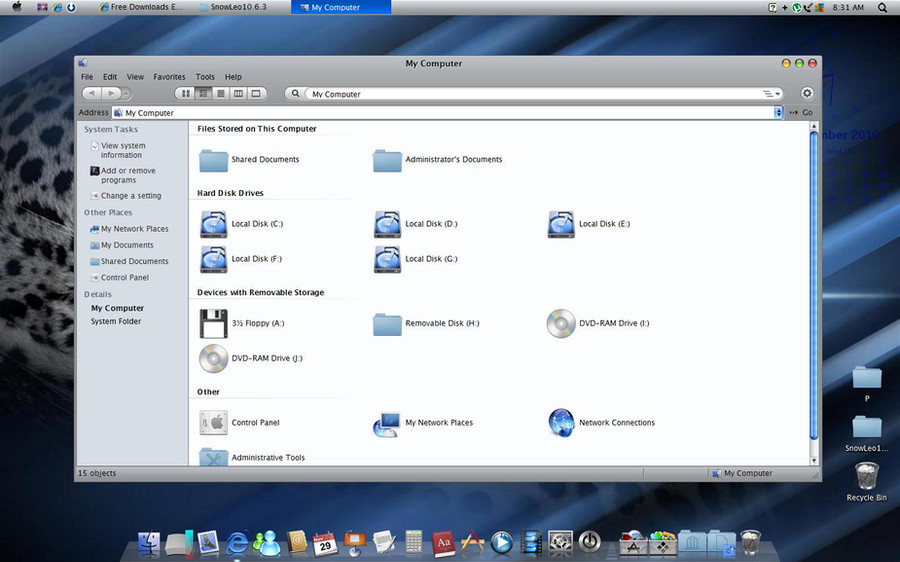Open the gear settings button in toolbar
The image size is (900, 562).
tap(806, 93)
